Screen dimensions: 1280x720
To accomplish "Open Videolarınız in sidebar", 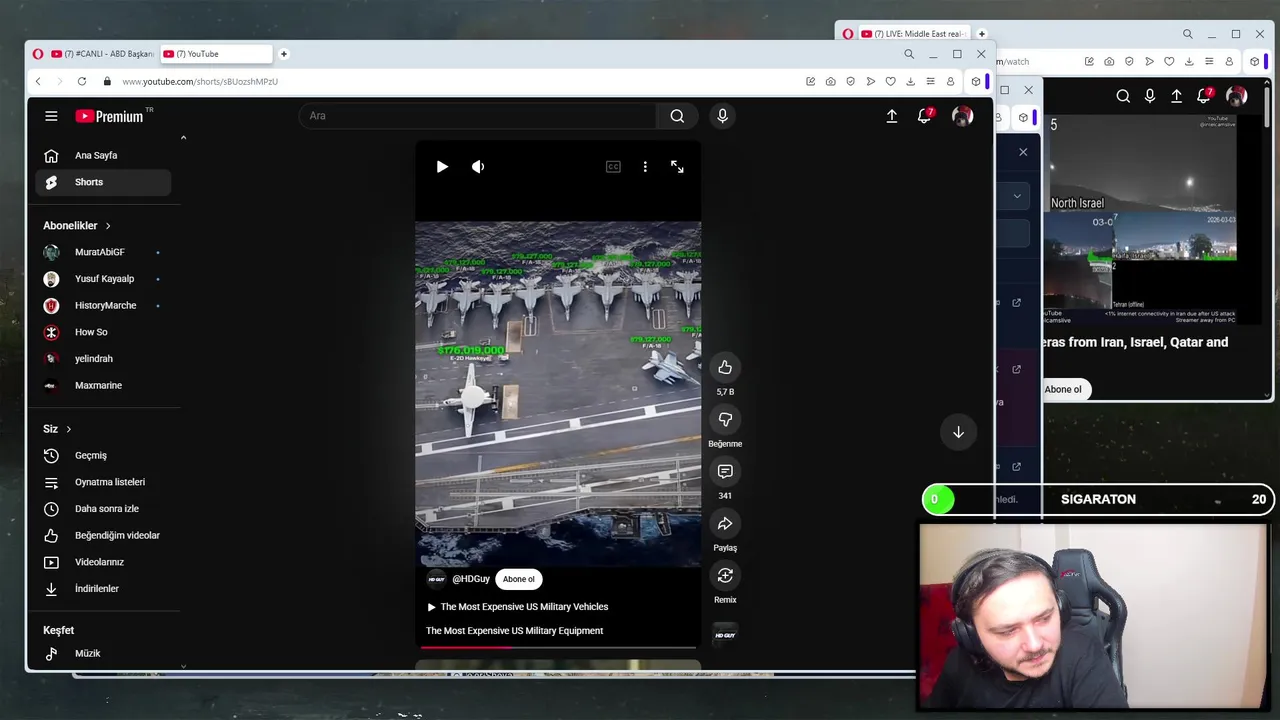I will 104,562.
